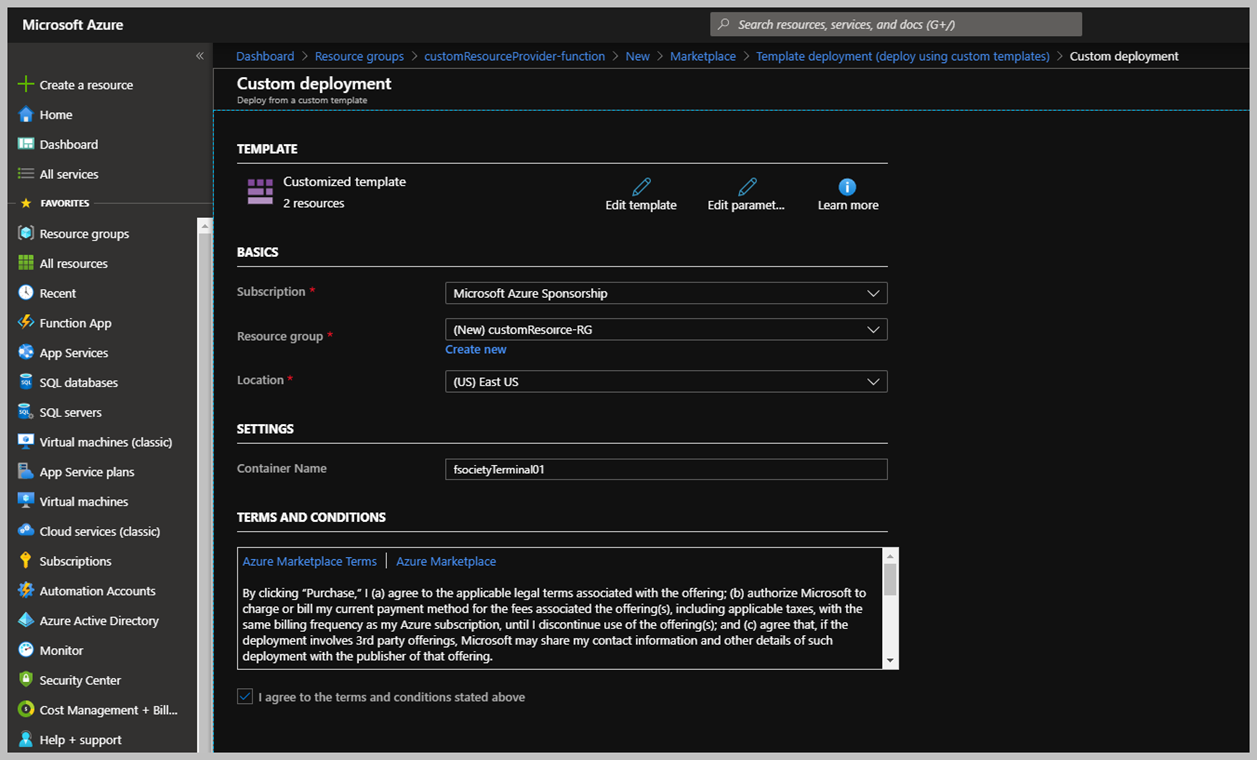Click the App Services icon

[x=26, y=352]
